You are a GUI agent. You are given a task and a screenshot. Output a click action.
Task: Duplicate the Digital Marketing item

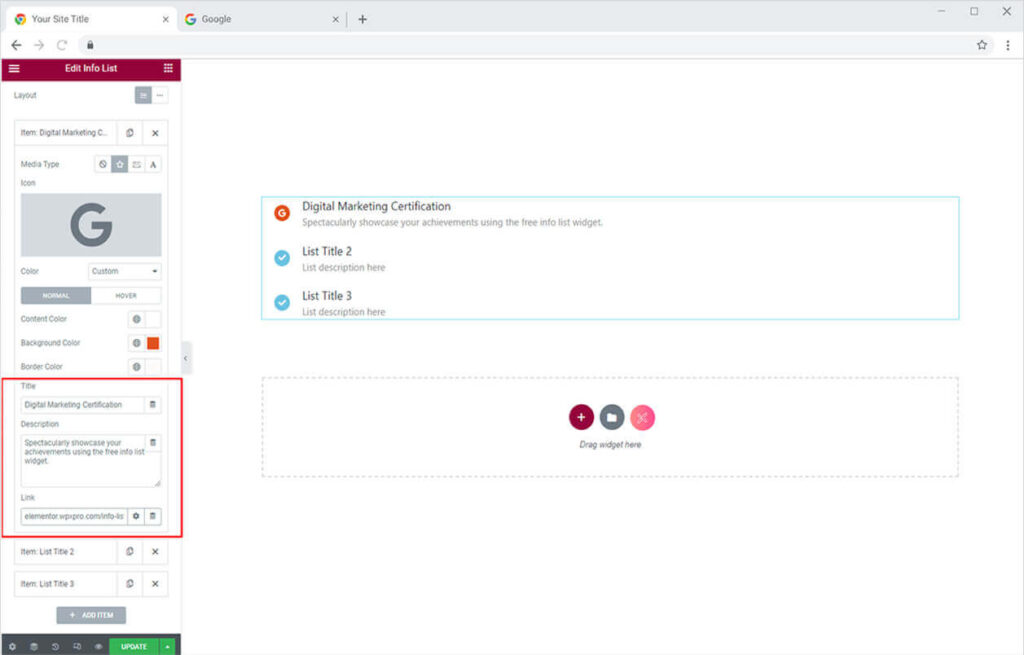130,133
